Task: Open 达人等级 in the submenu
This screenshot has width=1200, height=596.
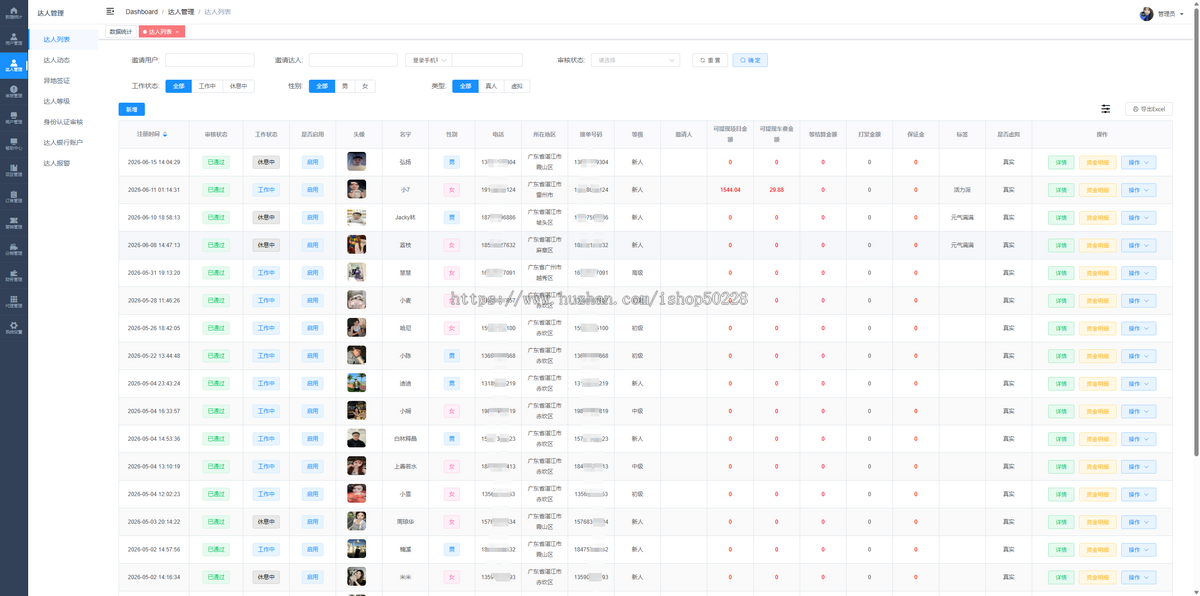Action: tap(57, 101)
